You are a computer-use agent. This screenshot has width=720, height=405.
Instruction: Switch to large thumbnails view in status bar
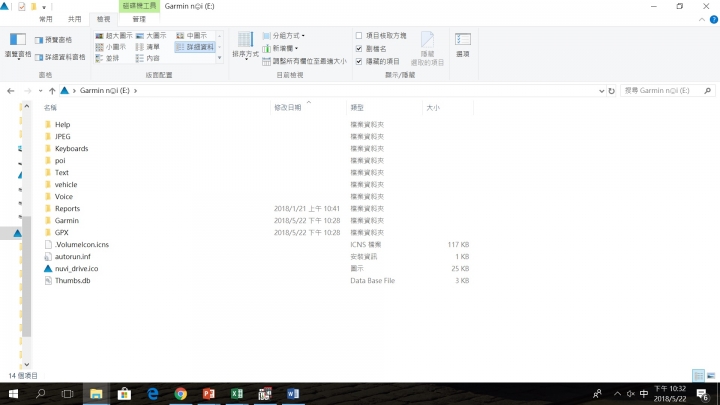[711, 376]
